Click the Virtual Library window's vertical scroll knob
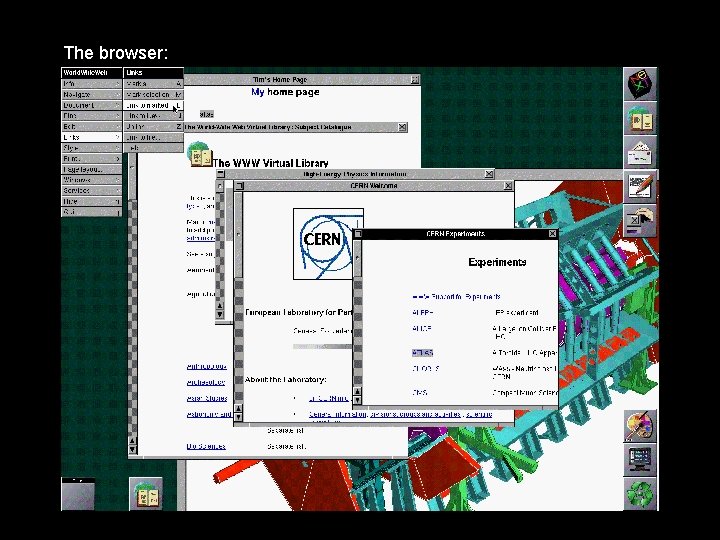Screen dimensions: 720x540 coord(132,177)
